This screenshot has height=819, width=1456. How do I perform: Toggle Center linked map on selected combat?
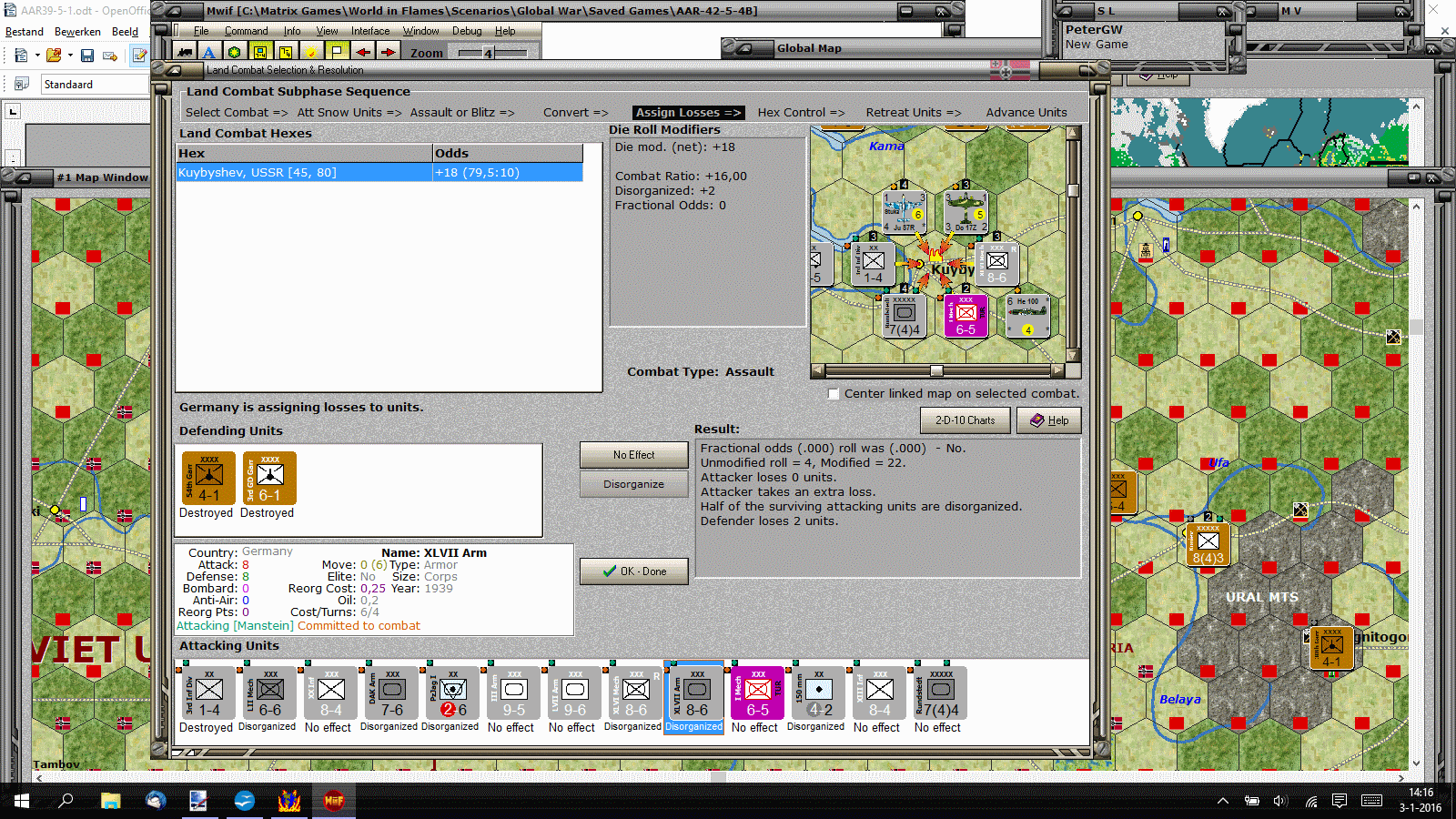coord(833,394)
